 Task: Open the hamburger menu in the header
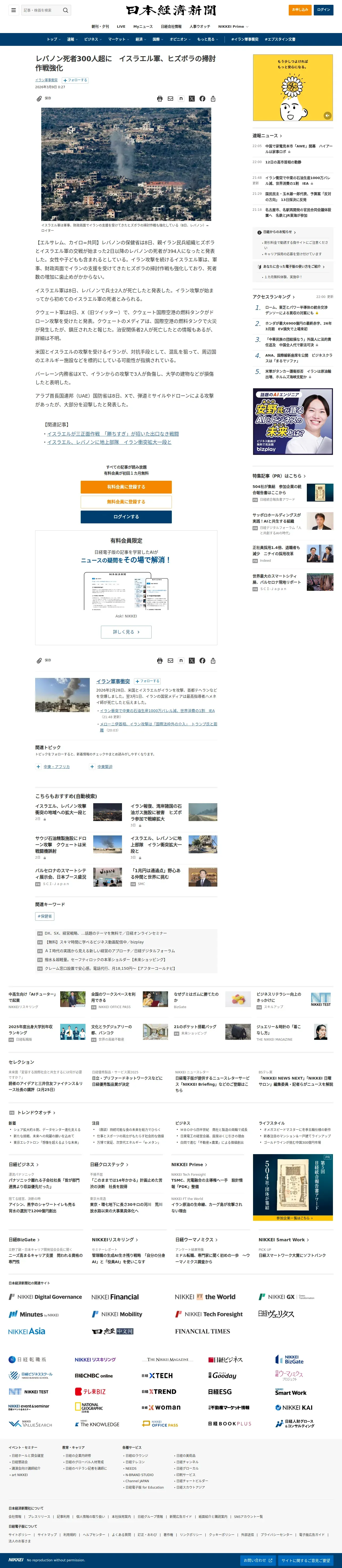click(x=13, y=10)
